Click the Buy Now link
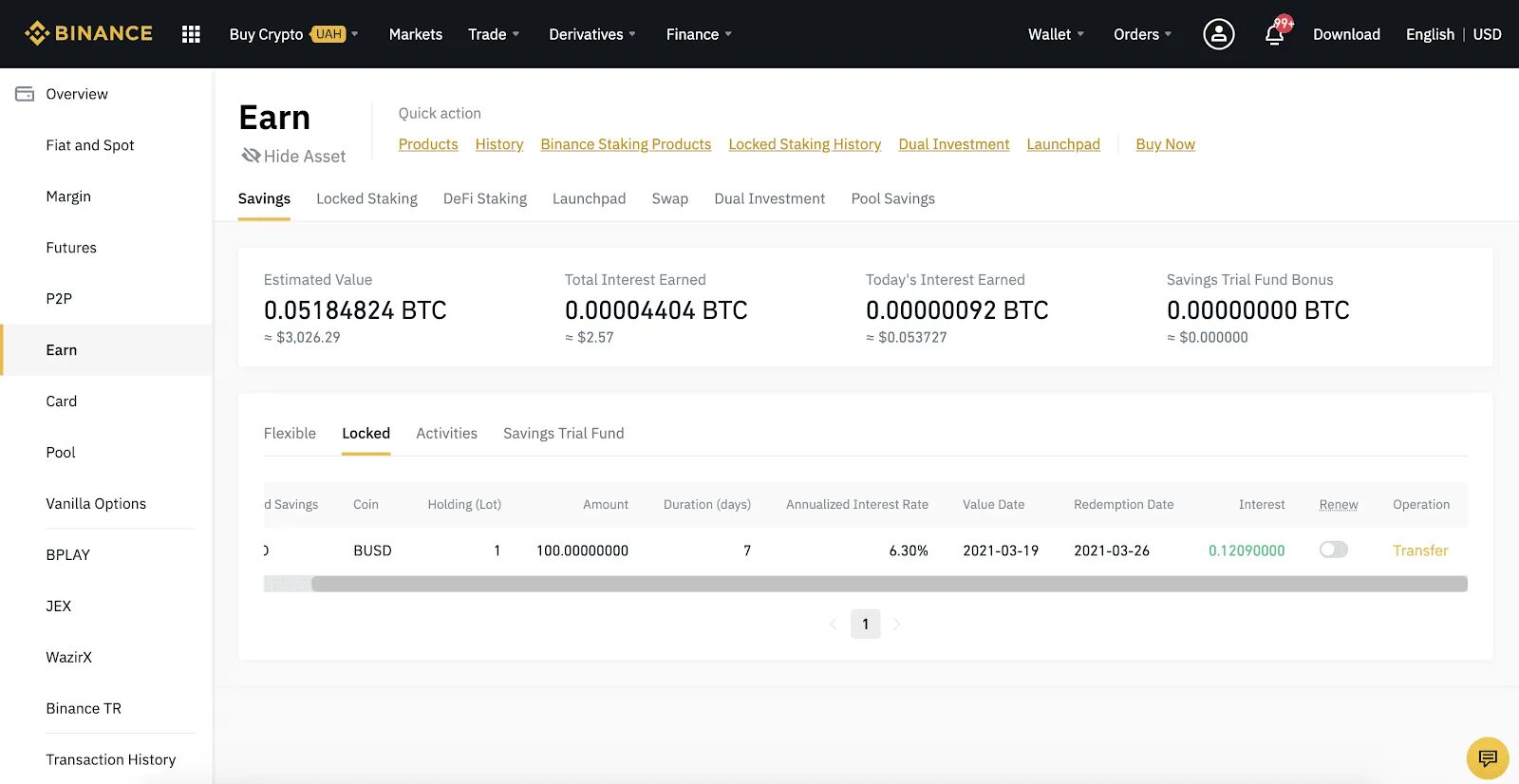This screenshot has width=1519, height=784. [1166, 144]
